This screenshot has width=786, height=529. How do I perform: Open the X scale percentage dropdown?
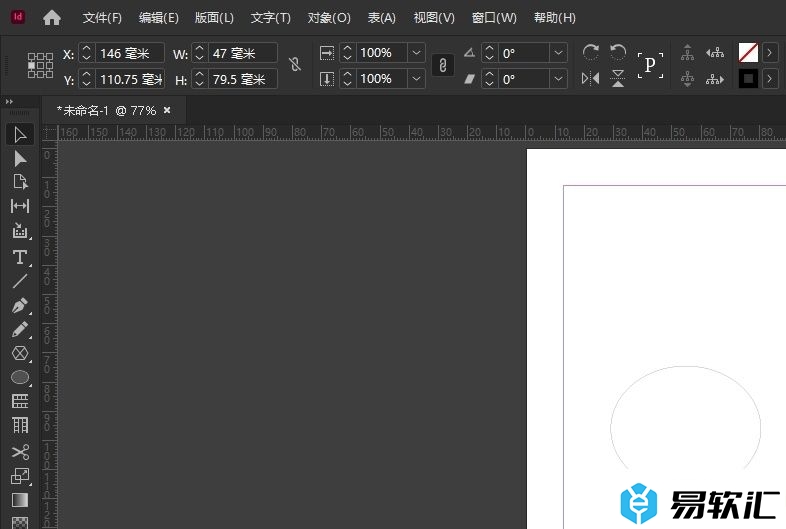click(x=416, y=53)
